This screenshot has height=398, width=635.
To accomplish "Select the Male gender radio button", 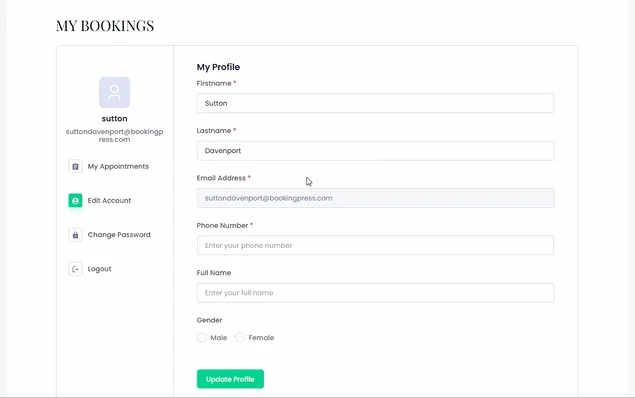I will [202, 337].
